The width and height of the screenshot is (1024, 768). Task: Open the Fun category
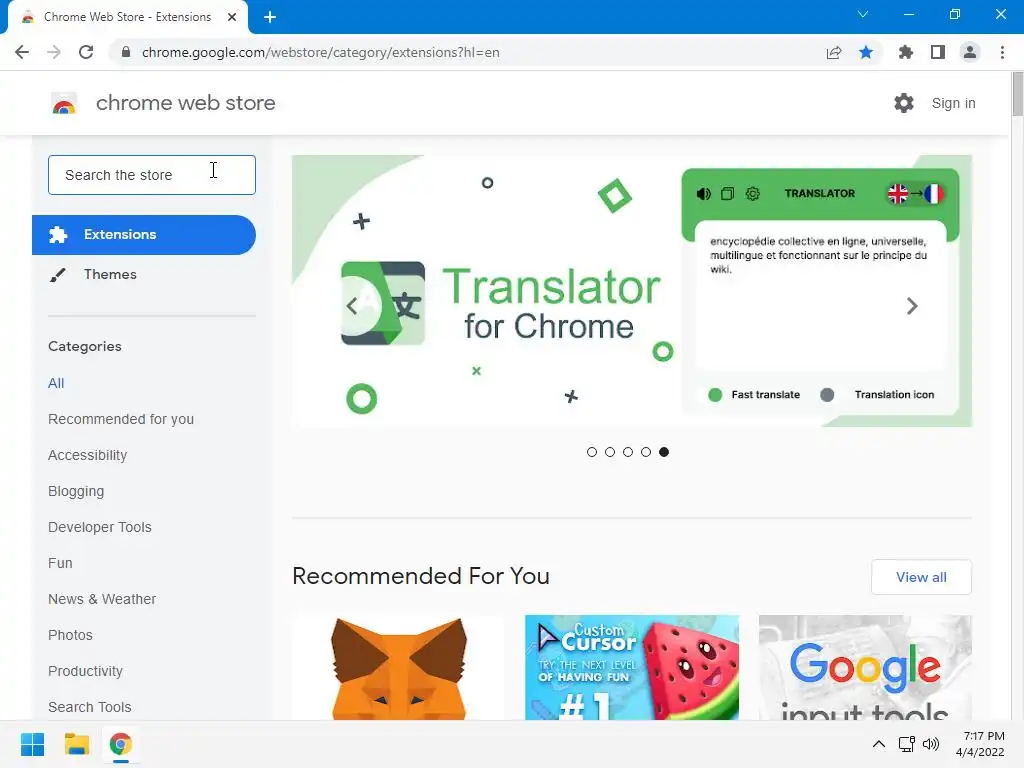(60, 563)
